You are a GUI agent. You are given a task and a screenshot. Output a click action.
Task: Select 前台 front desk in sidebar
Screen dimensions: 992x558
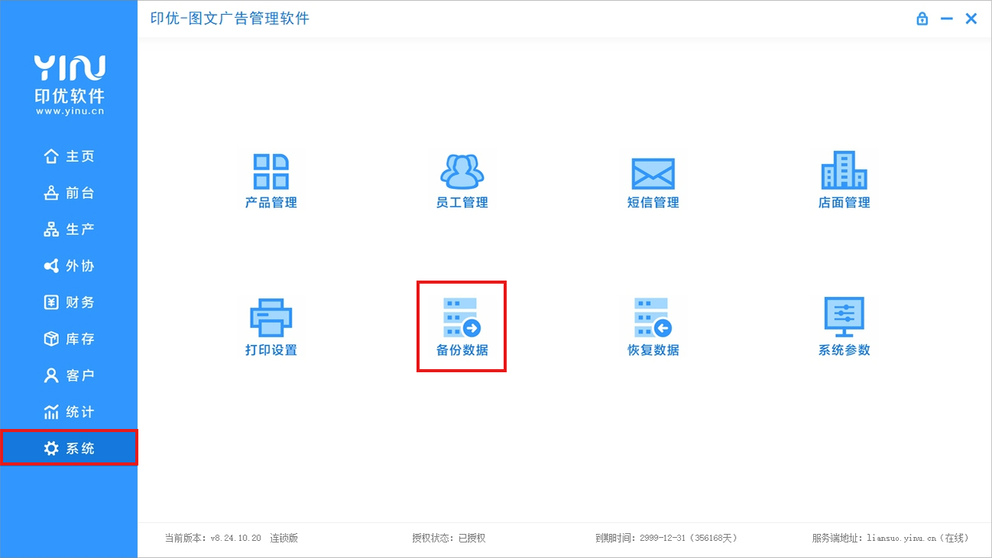point(69,193)
